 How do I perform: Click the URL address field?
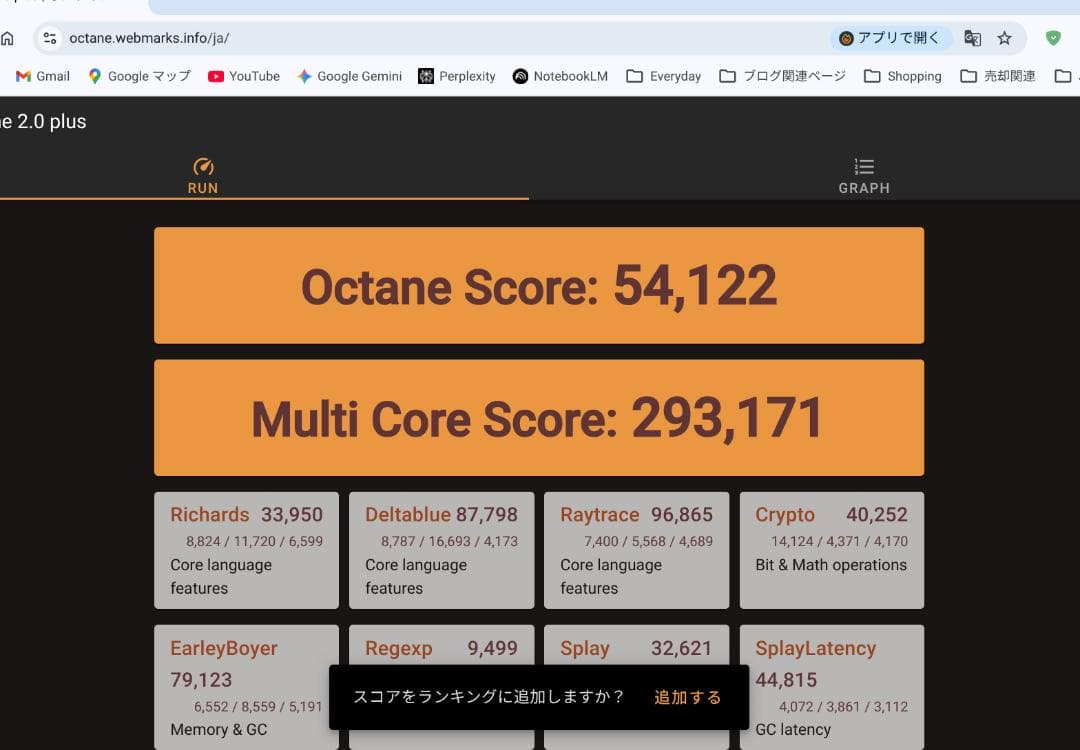tap(400, 38)
